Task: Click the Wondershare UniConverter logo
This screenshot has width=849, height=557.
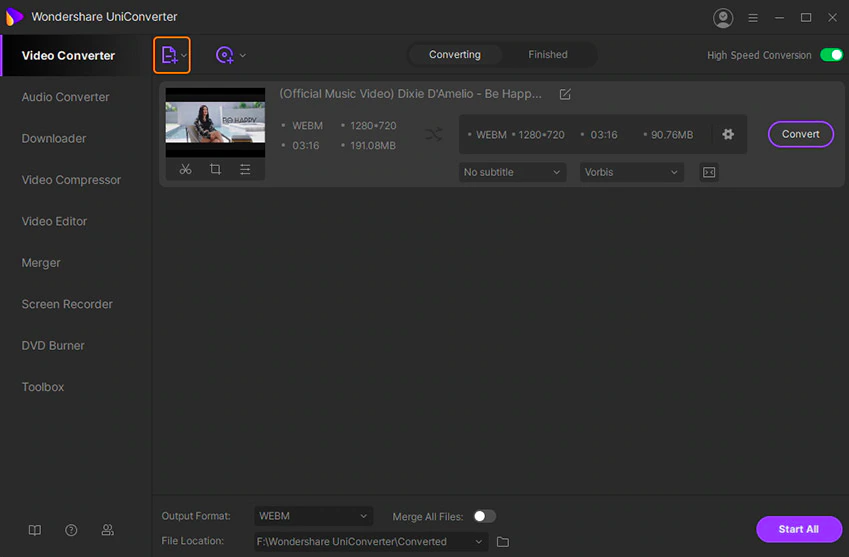Action: (x=14, y=17)
